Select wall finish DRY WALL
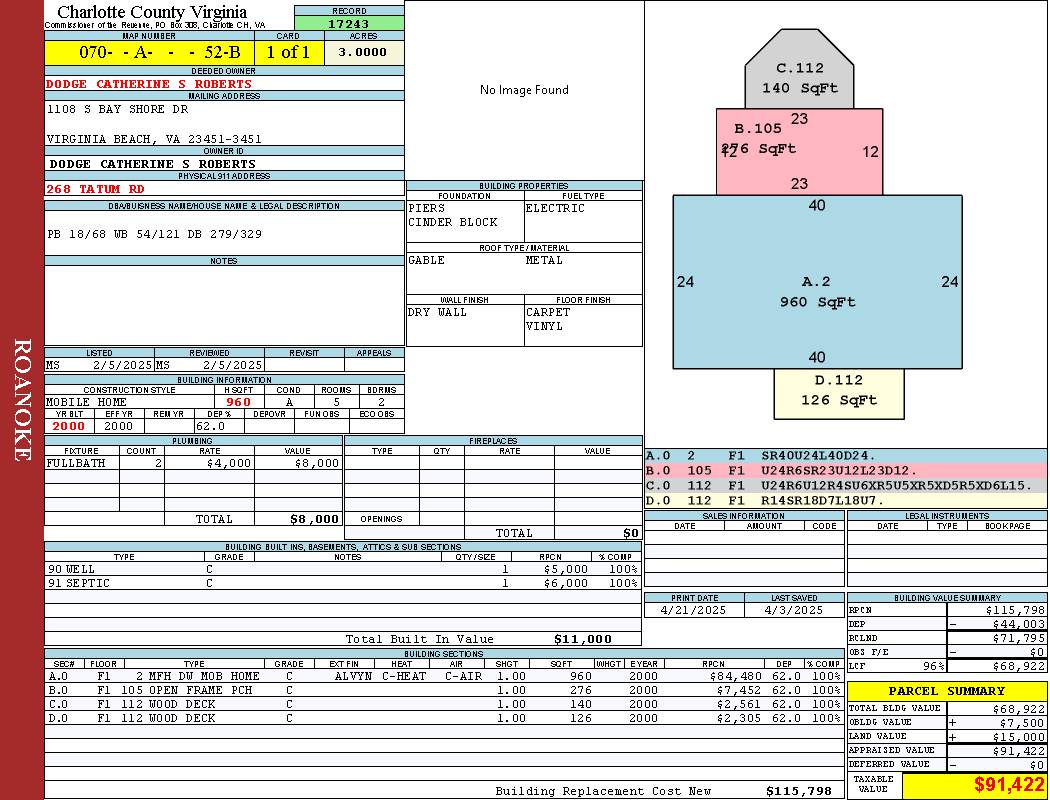 437,312
